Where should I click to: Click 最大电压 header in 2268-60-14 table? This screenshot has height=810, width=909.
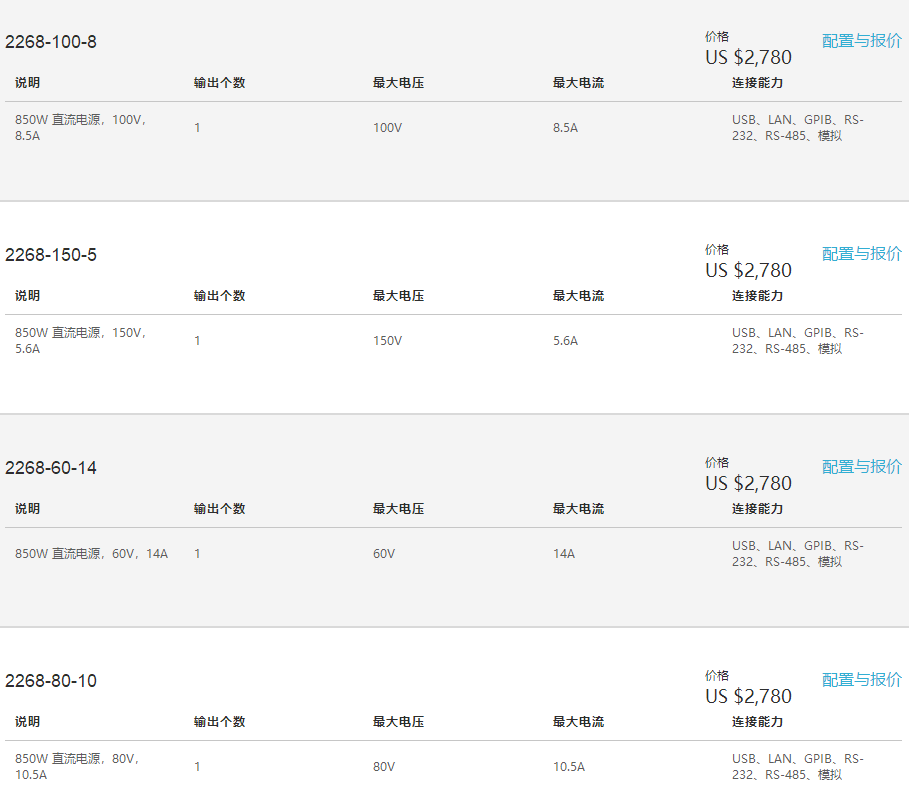coord(399,508)
